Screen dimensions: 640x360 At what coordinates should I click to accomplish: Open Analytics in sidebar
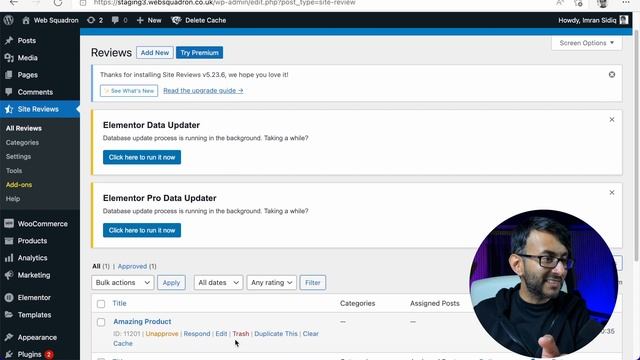point(32,258)
